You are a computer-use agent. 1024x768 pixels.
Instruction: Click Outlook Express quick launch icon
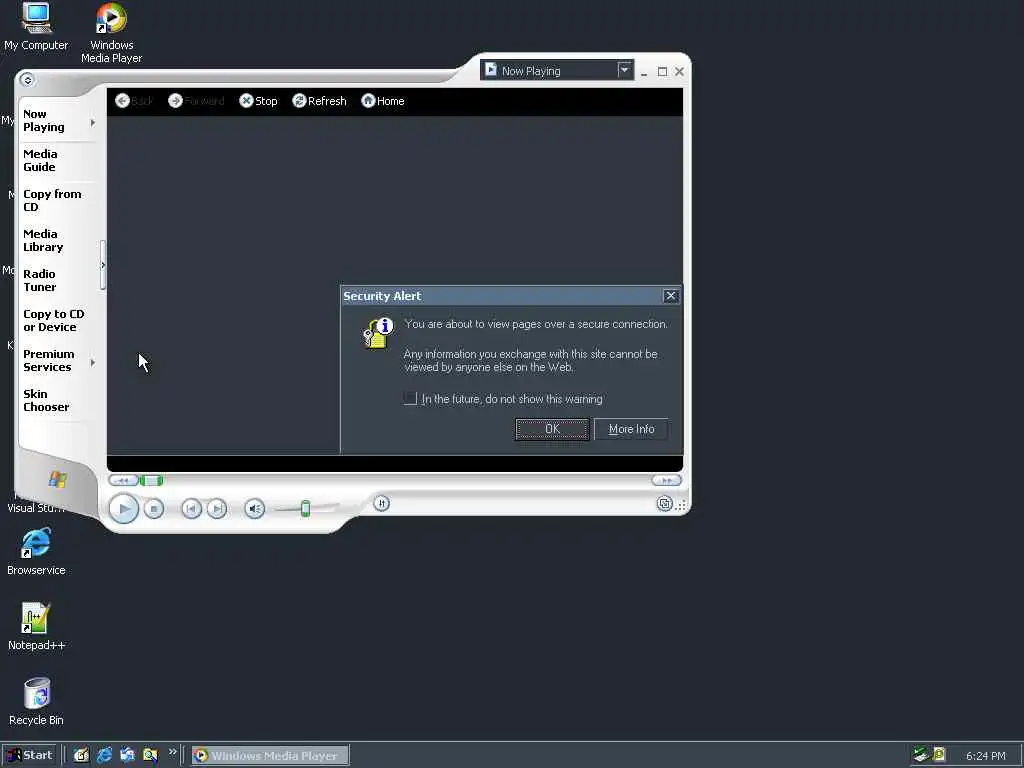pos(127,755)
